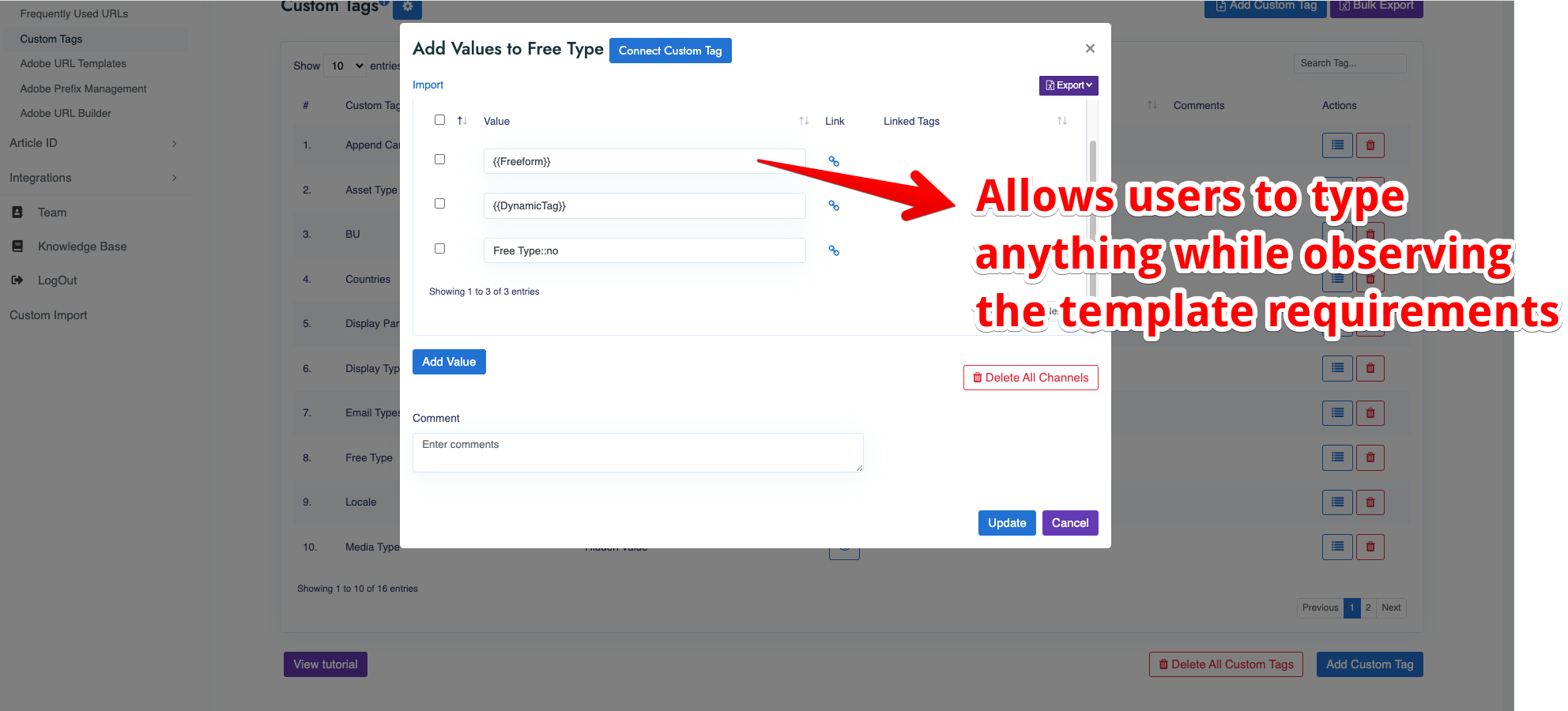Click the link icon beside {{Freeform}} value

click(834, 161)
